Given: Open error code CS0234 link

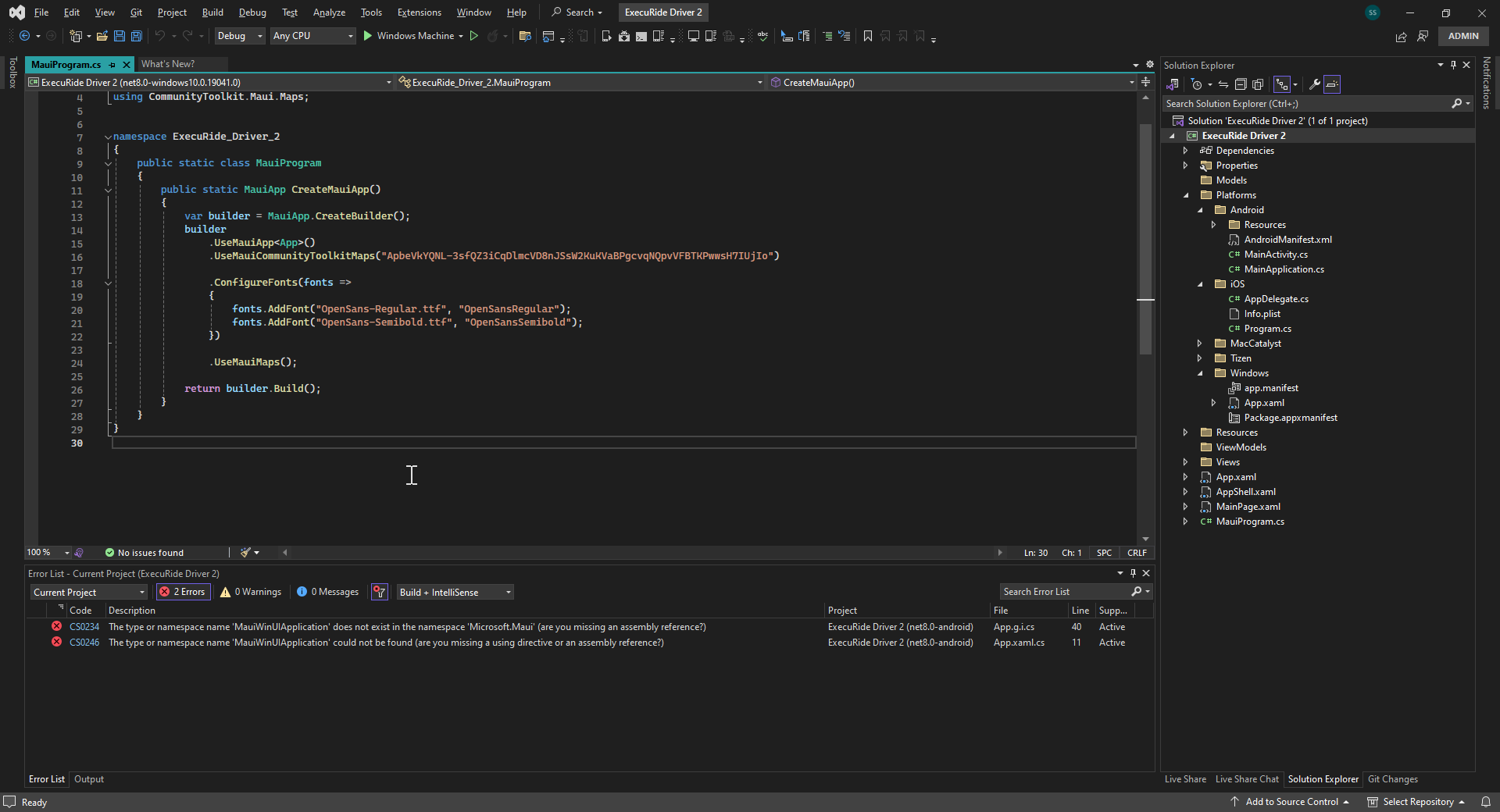Looking at the screenshot, I should tap(84, 627).
